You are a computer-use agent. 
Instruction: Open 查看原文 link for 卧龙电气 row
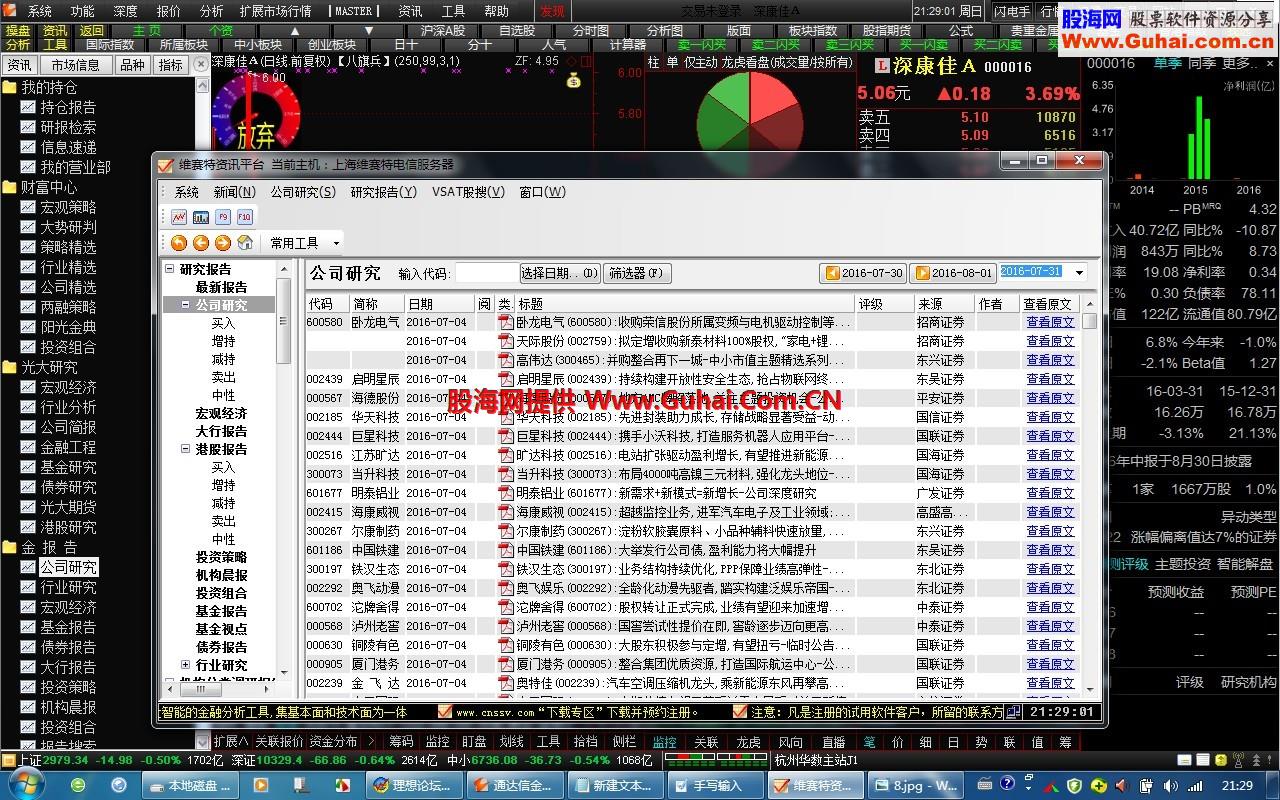1050,322
